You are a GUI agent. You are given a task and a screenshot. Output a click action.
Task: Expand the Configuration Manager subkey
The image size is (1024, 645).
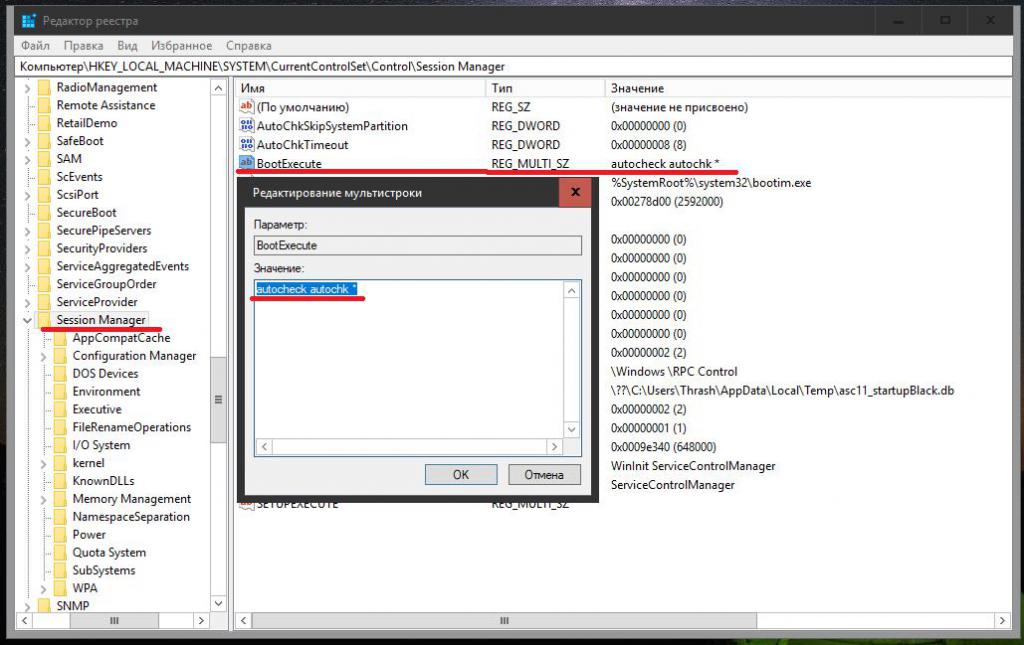pos(43,356)
